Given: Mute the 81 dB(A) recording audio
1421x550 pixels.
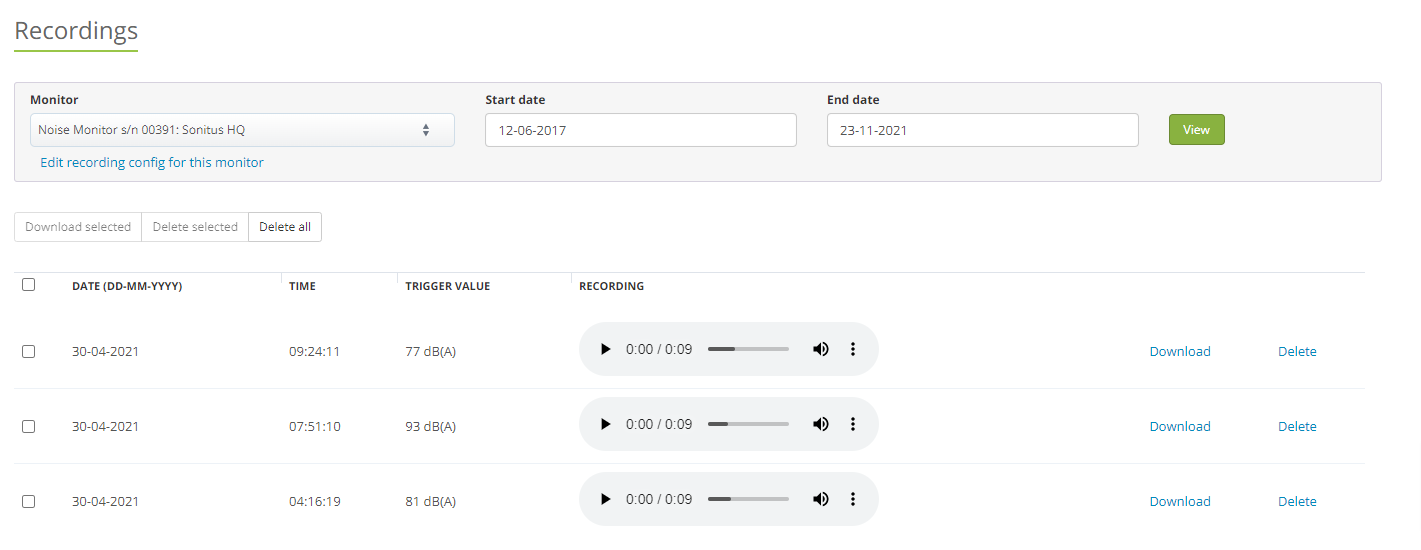Looking at the screenshot, I should point(821,499).
